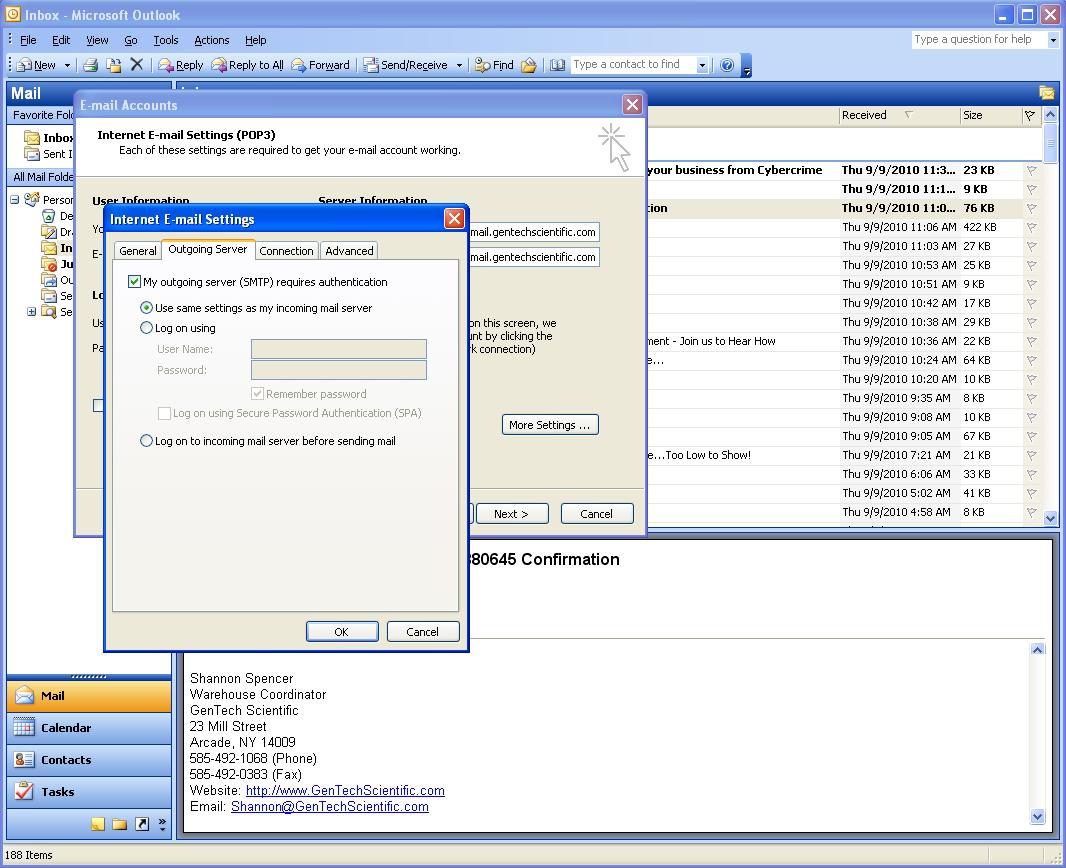Image resolution: width=1066 pixels, height=868 pixels.
Task: Open Calendar in the navigation pane
Action: point(89,728)
